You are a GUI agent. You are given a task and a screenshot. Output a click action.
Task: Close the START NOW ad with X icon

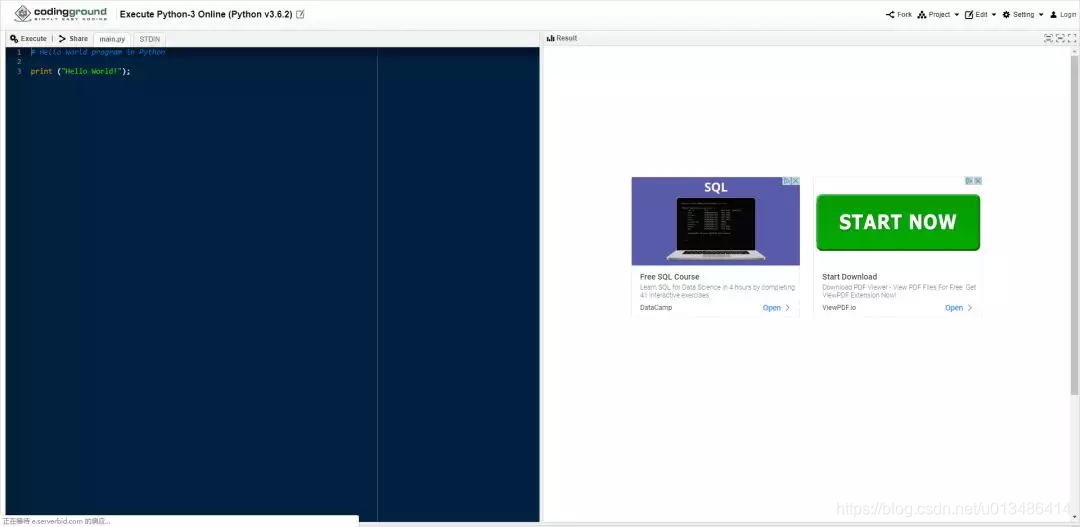(x=977, y=181)
